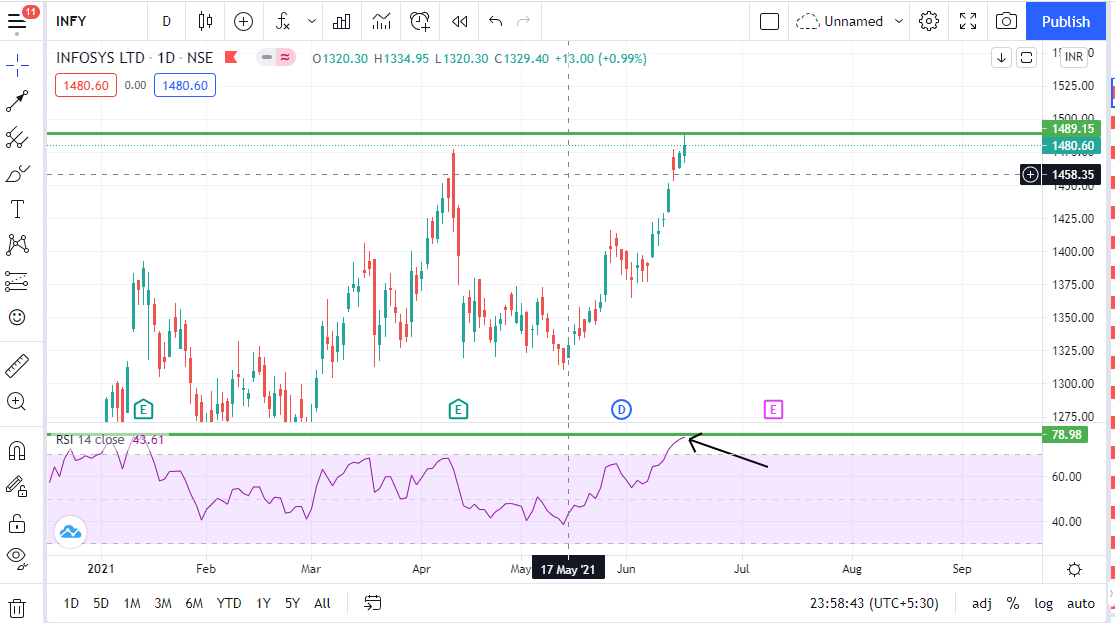Viewport: 1115px width, 623px height.
Task: Open the D interval selector
Action: tap(166, 21)
